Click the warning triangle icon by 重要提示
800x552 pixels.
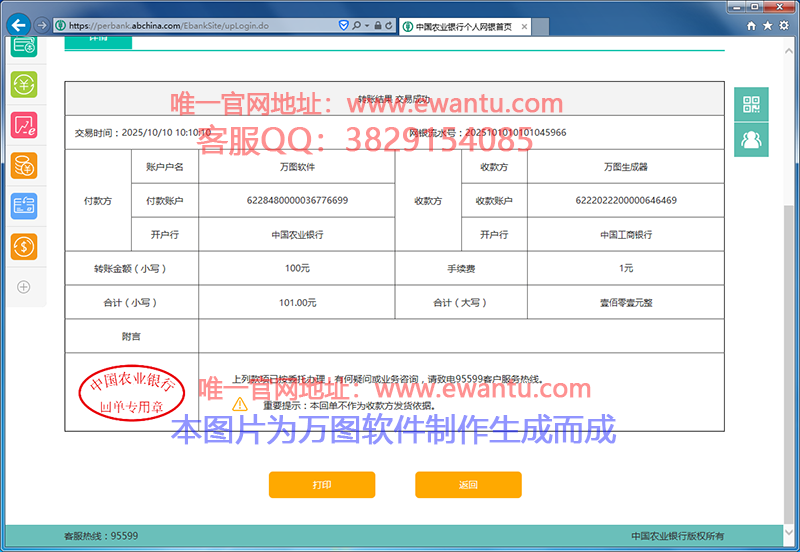[x=240, y=405]
